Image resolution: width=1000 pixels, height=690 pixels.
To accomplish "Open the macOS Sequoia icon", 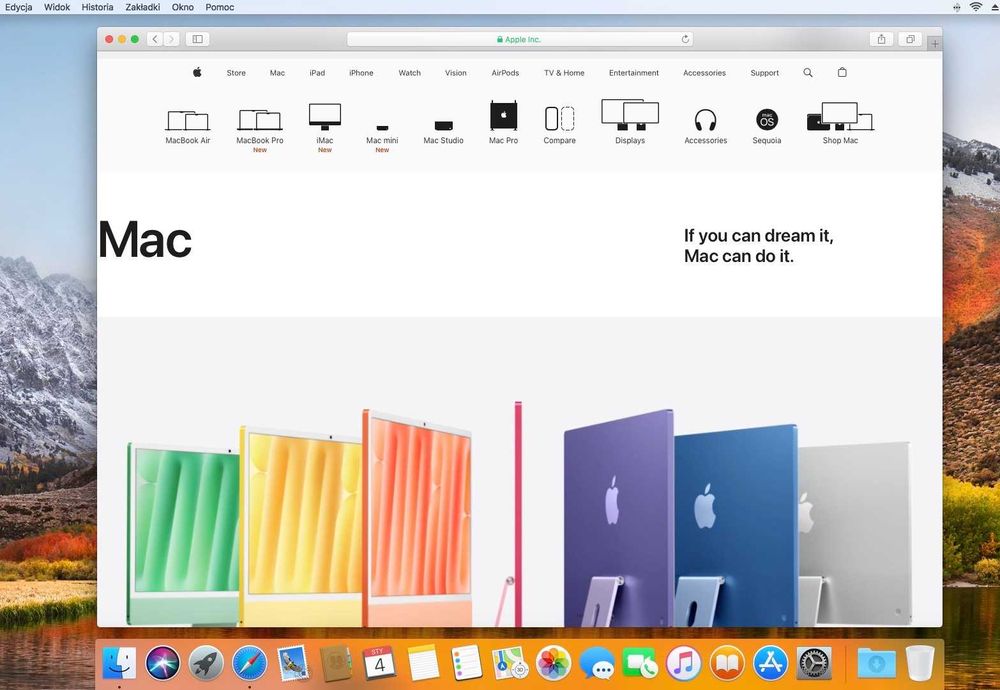I will tap(767, 120).
